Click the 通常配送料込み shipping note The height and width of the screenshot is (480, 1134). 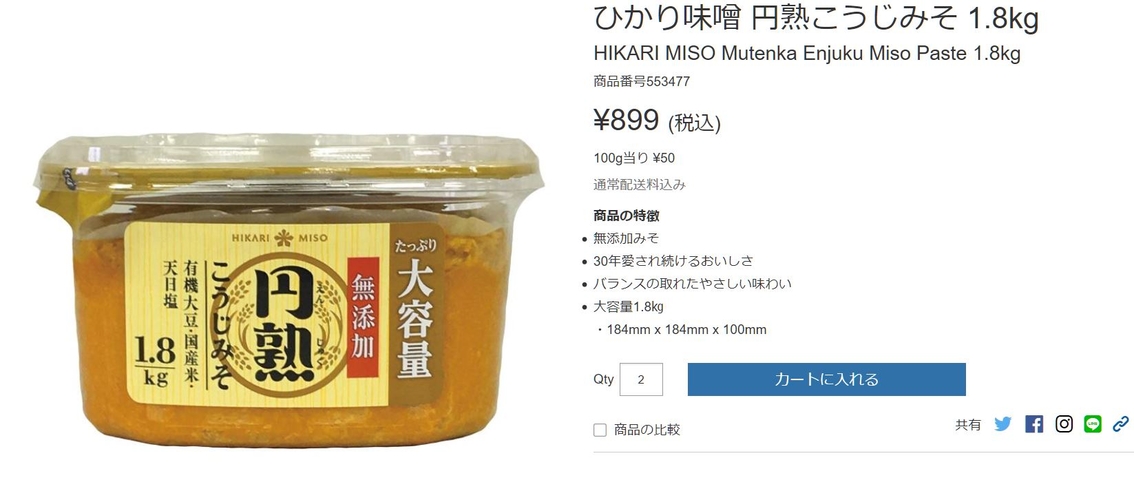(x=639, y=185)
